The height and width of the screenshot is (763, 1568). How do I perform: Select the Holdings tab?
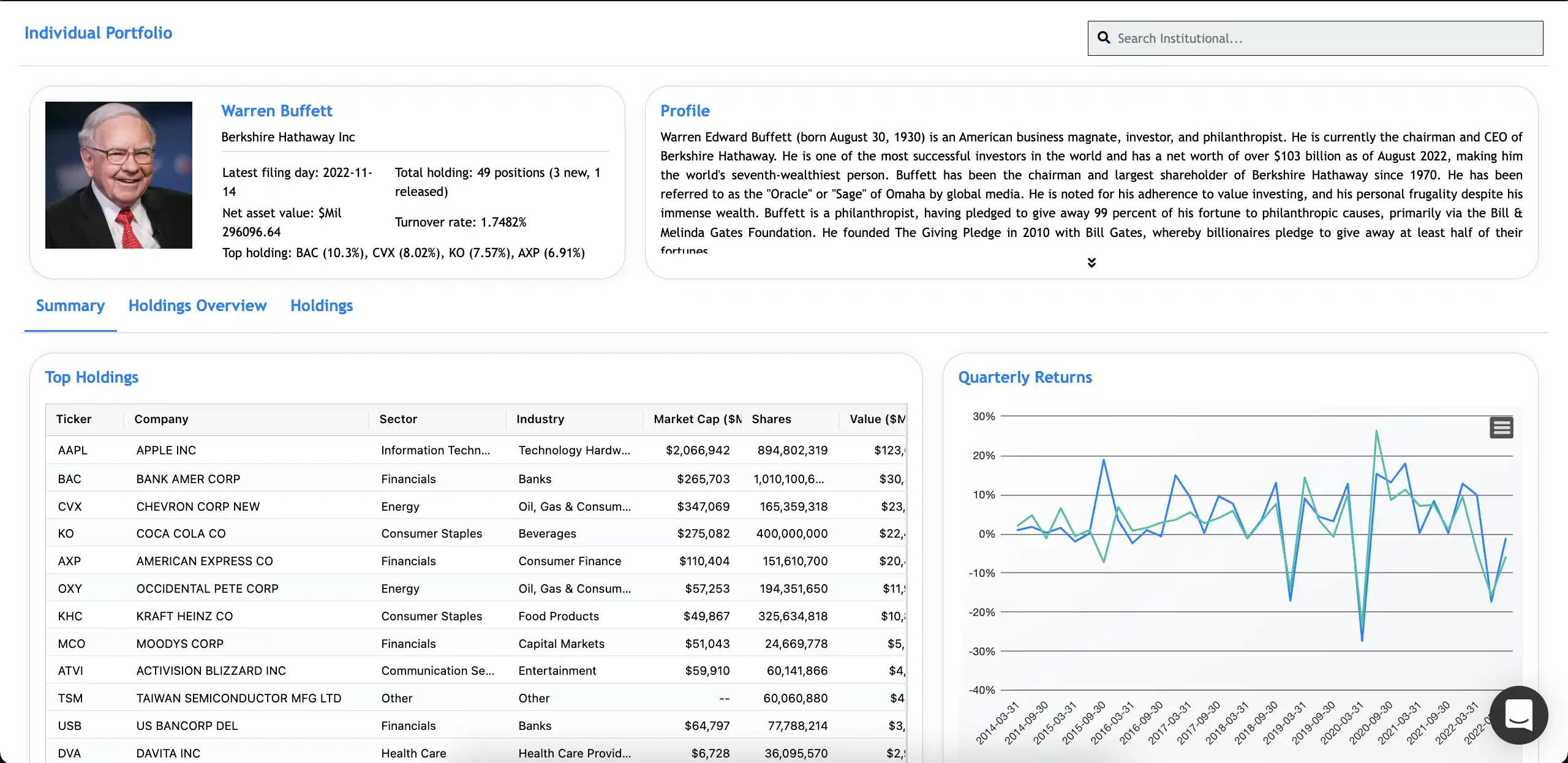pos(321,306)
